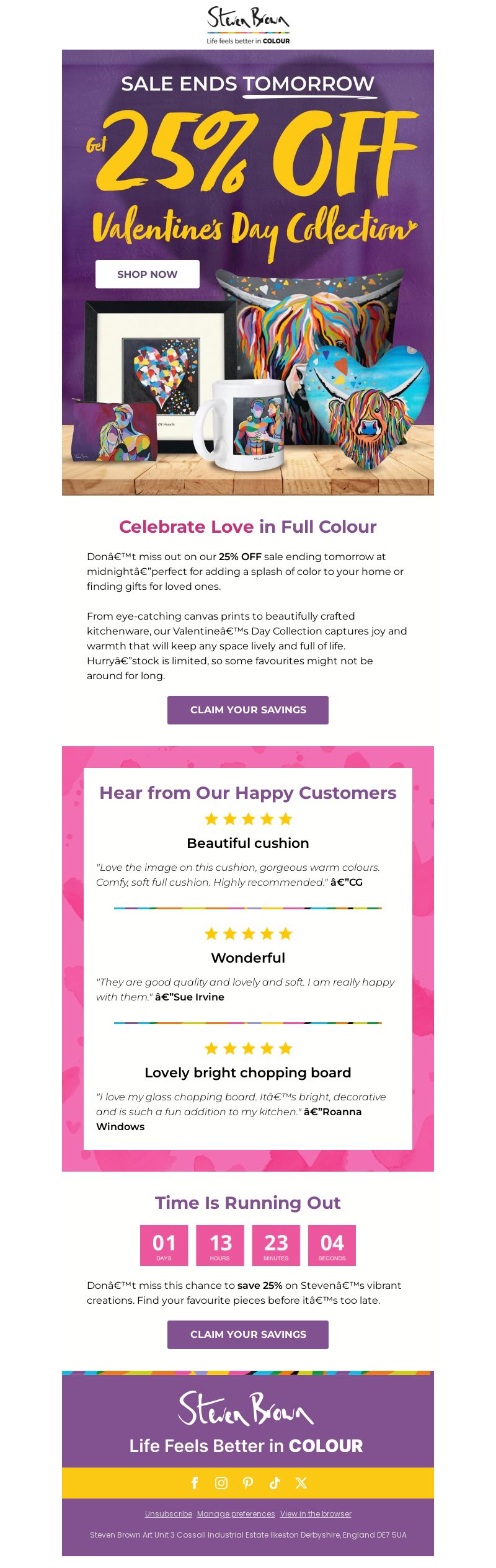Click the countdown HOURS box

(x=220, y=1245)
